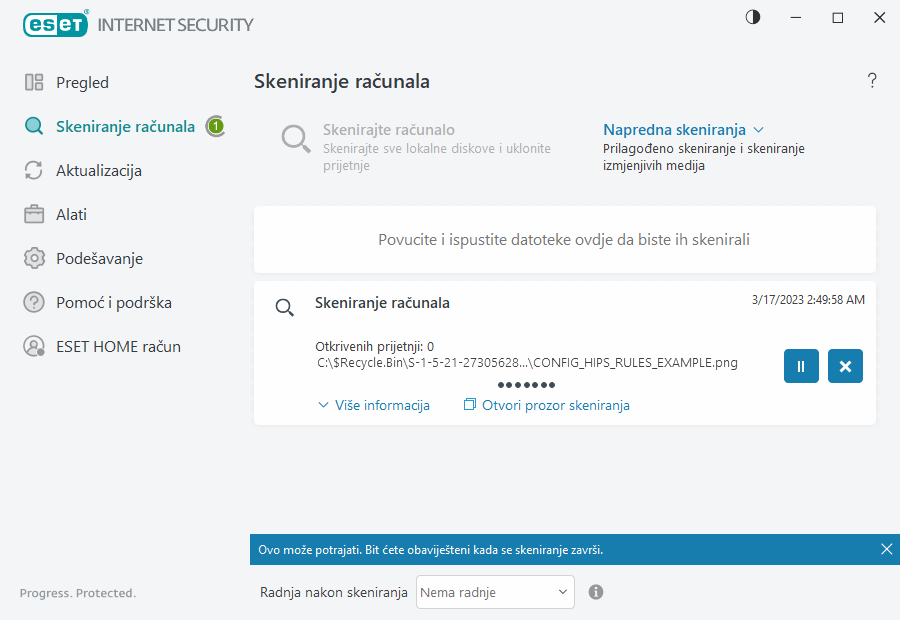Click the Aktualizacija refresh icon
900x620 pixels.
pos(33,170)
